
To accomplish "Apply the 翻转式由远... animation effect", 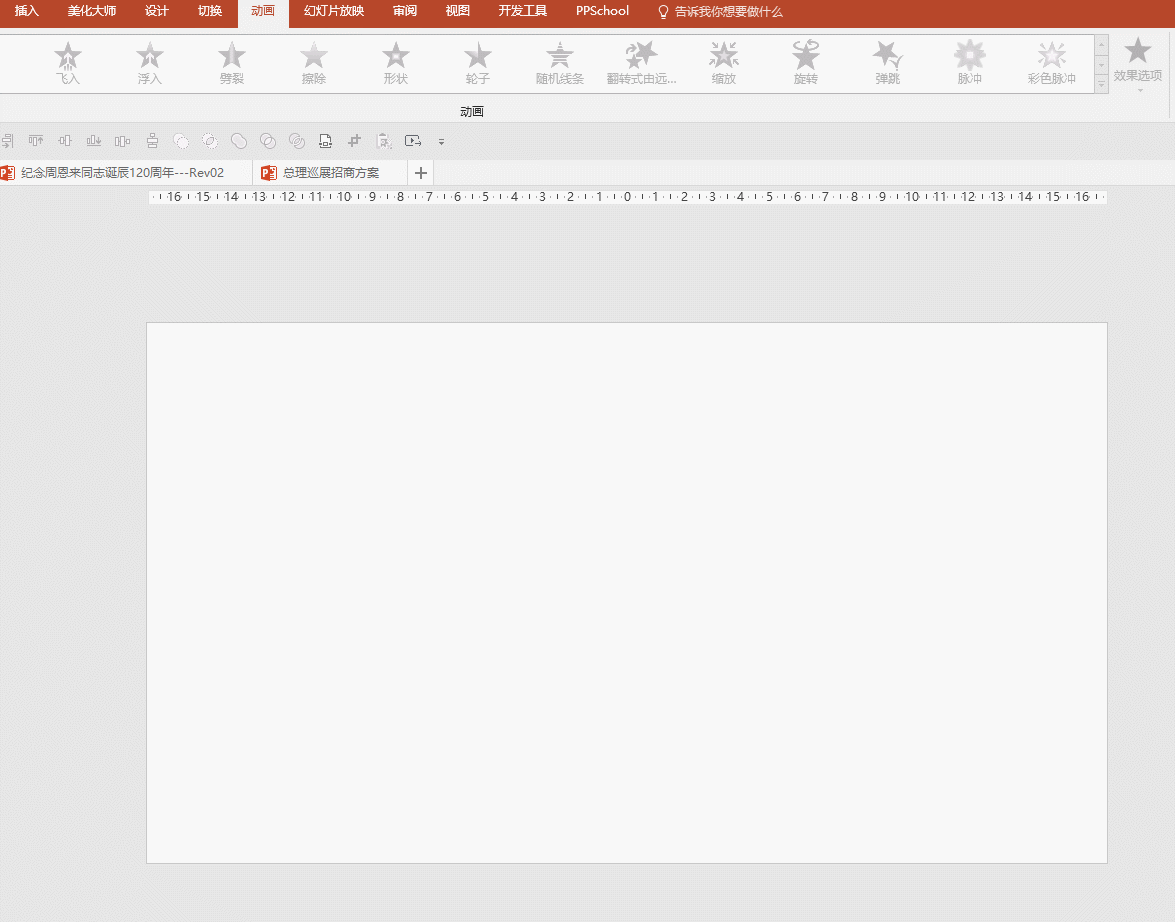I will pos(641,63).
